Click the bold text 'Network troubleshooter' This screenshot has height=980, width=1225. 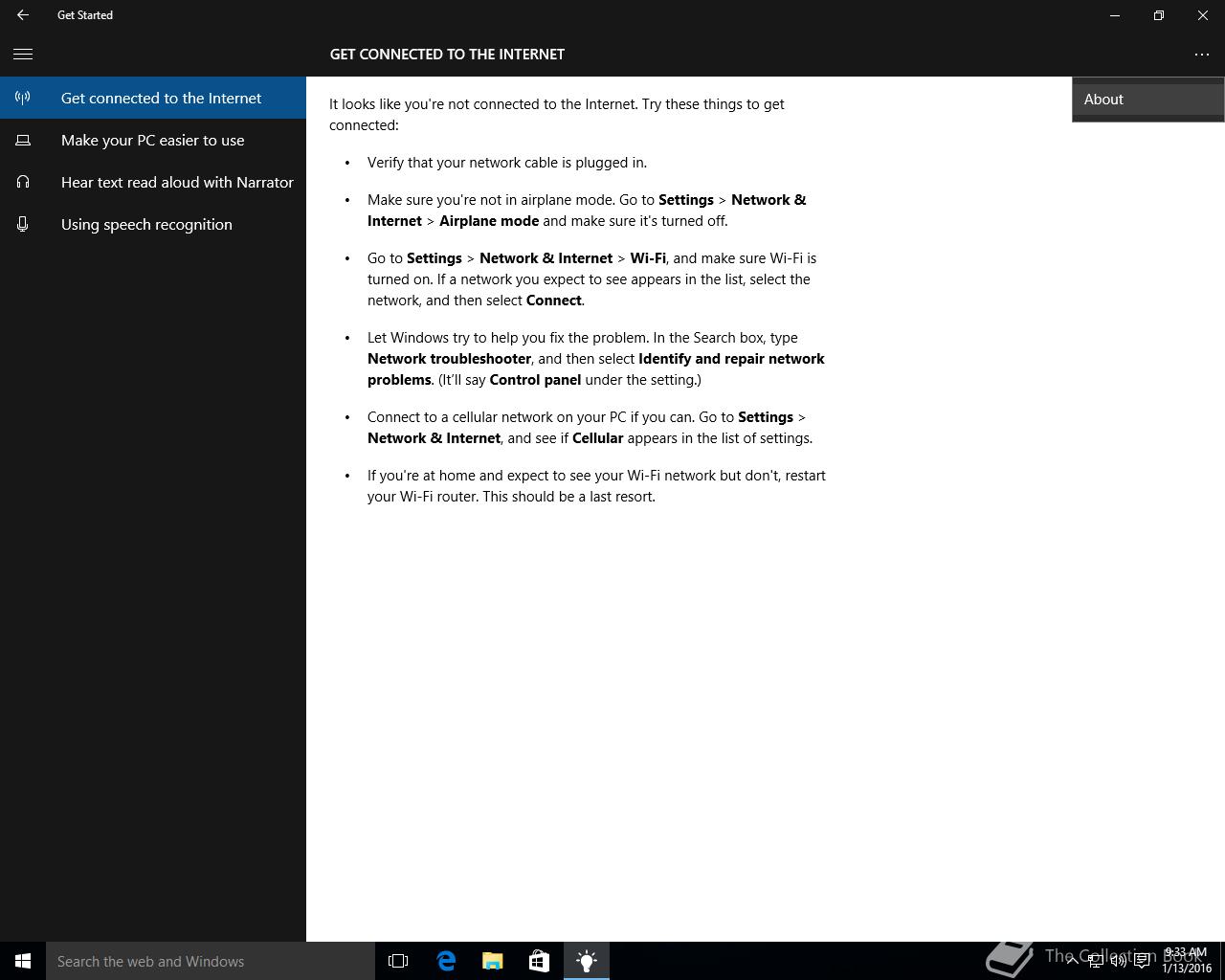point(449,359)
